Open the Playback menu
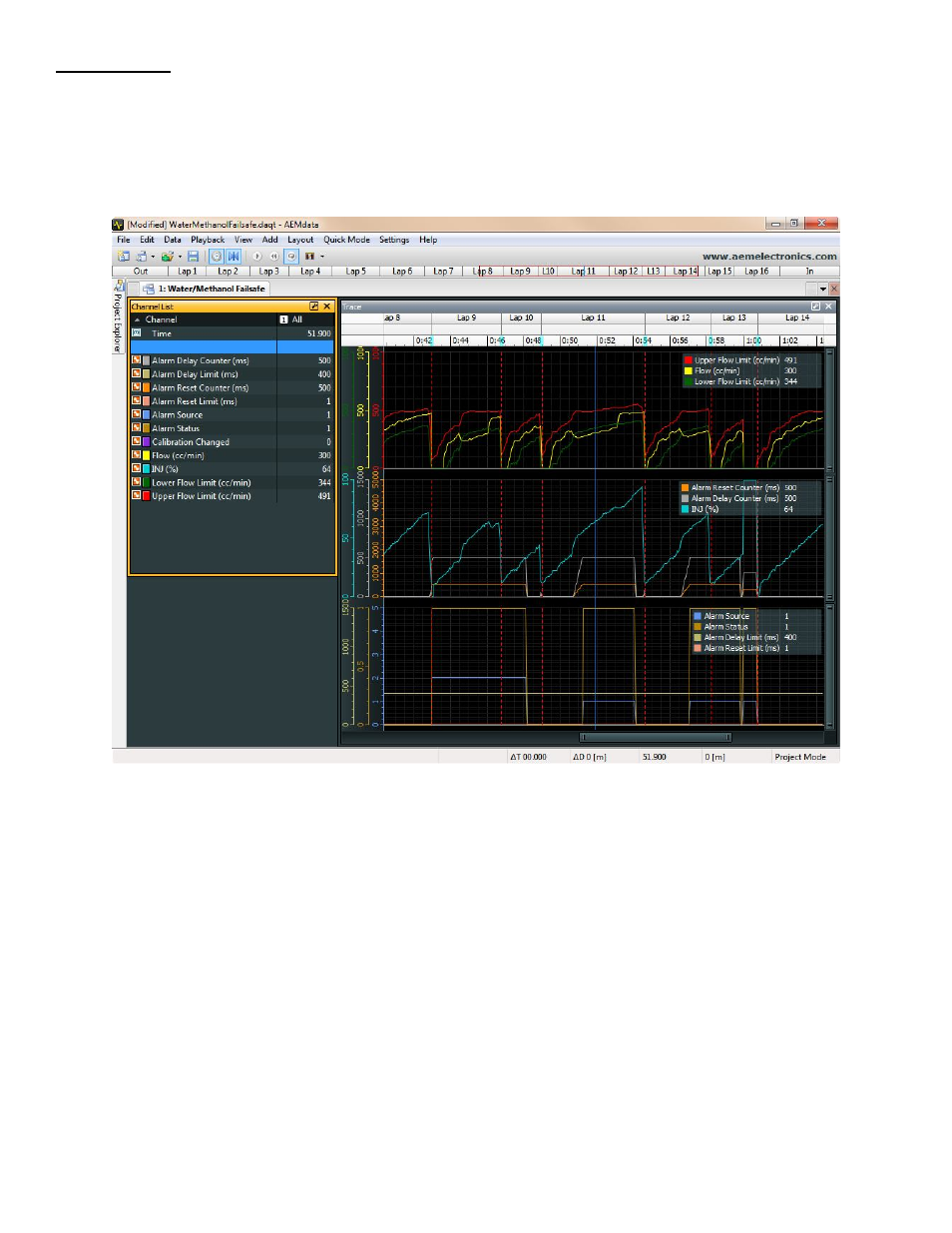952x1233 pixels. tap(208, 240)
